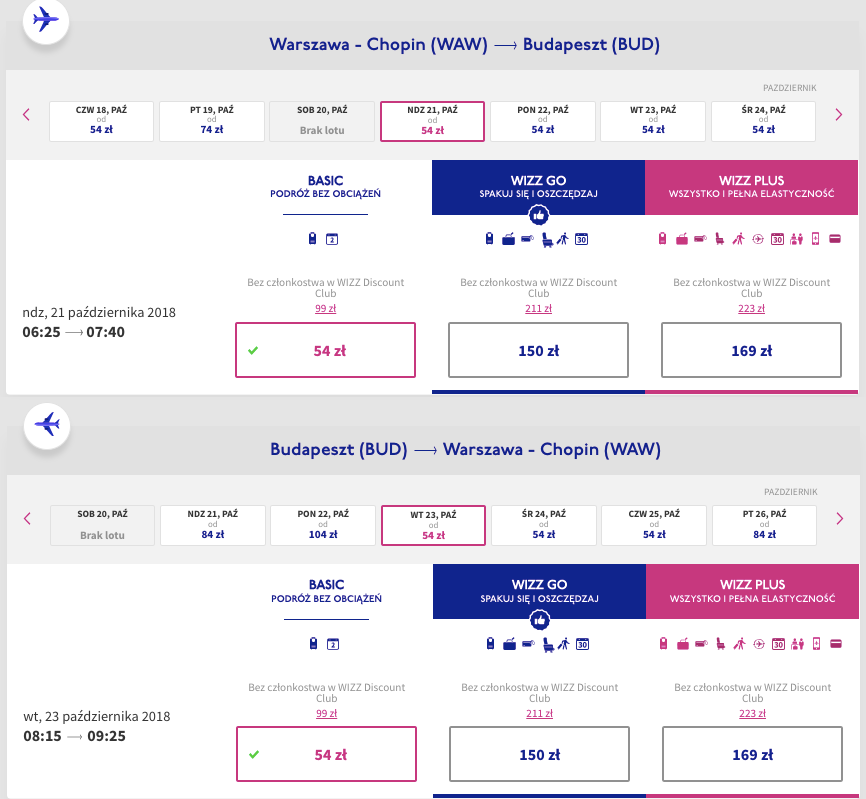The height and width of the screenshot is (799, 866).
Task: Click the return flight airplane icon
Action: 47,425
